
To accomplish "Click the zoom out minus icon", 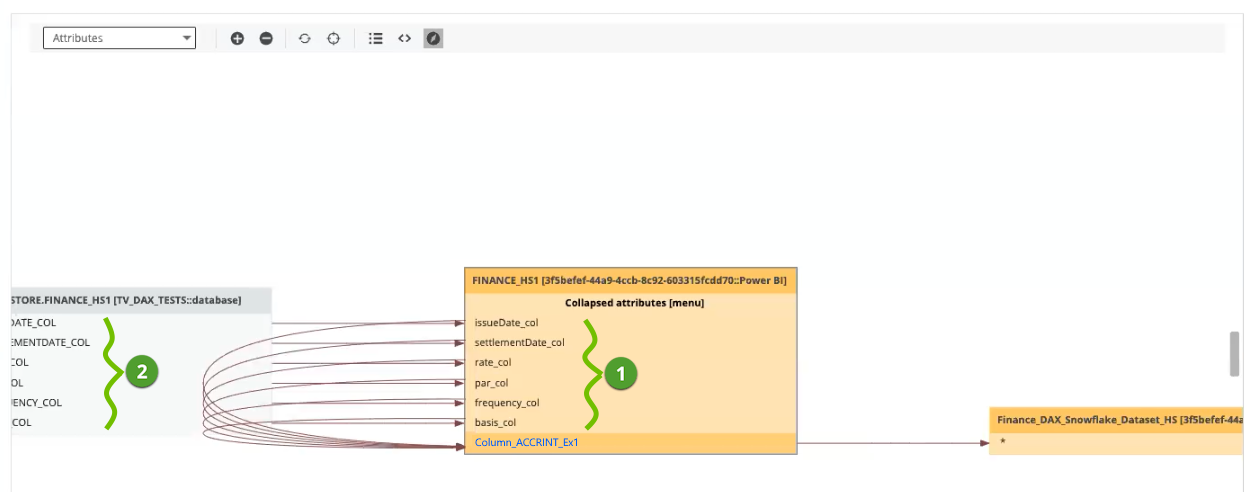I will [x=266, y=38].
